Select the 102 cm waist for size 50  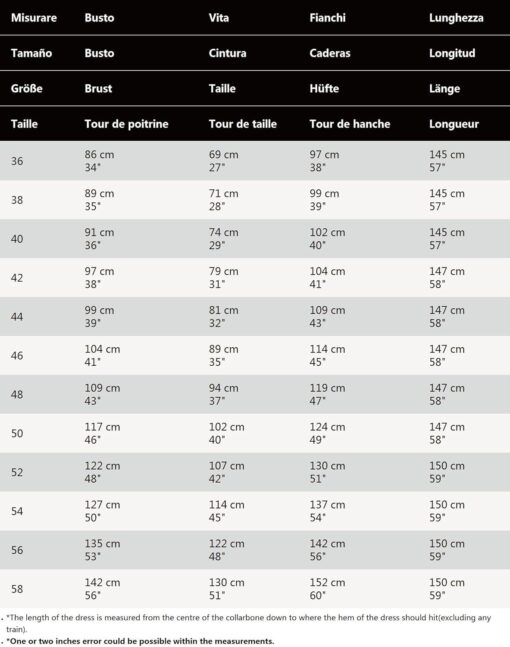point(227,427)
